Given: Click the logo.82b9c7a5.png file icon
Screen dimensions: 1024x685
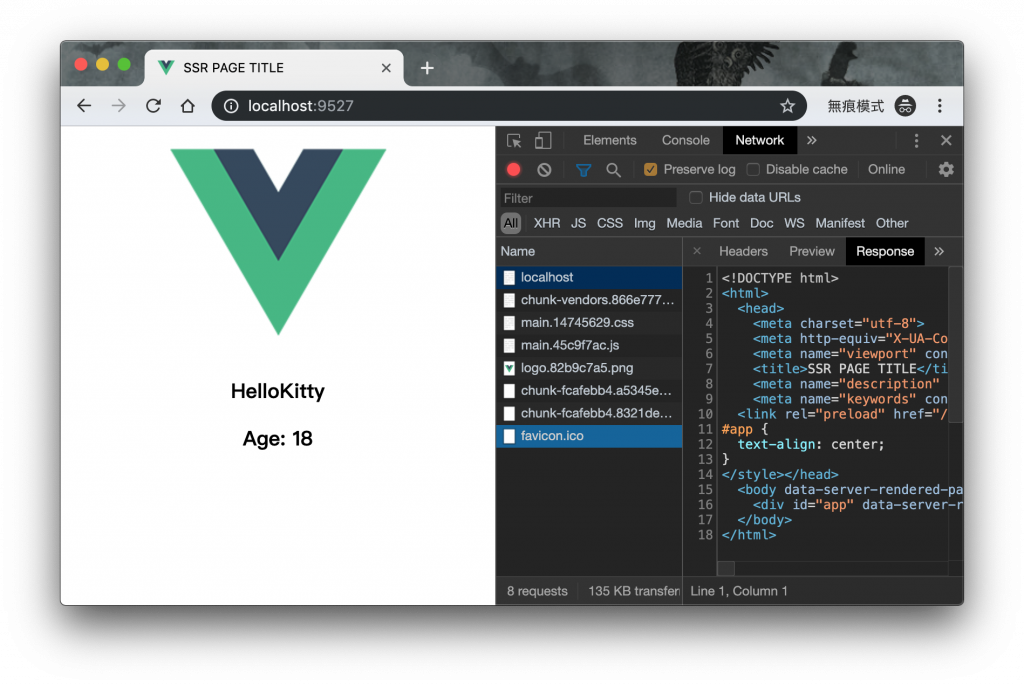Looking at the screenshot, I should point(509,368).
